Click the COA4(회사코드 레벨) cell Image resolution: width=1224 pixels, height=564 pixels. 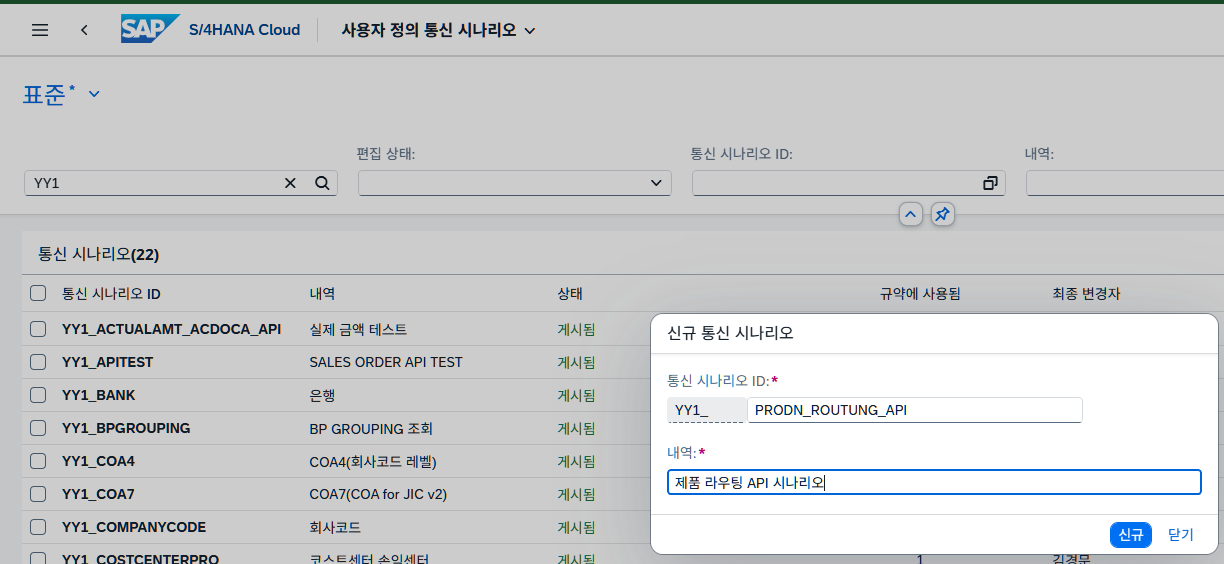(373, 461)
